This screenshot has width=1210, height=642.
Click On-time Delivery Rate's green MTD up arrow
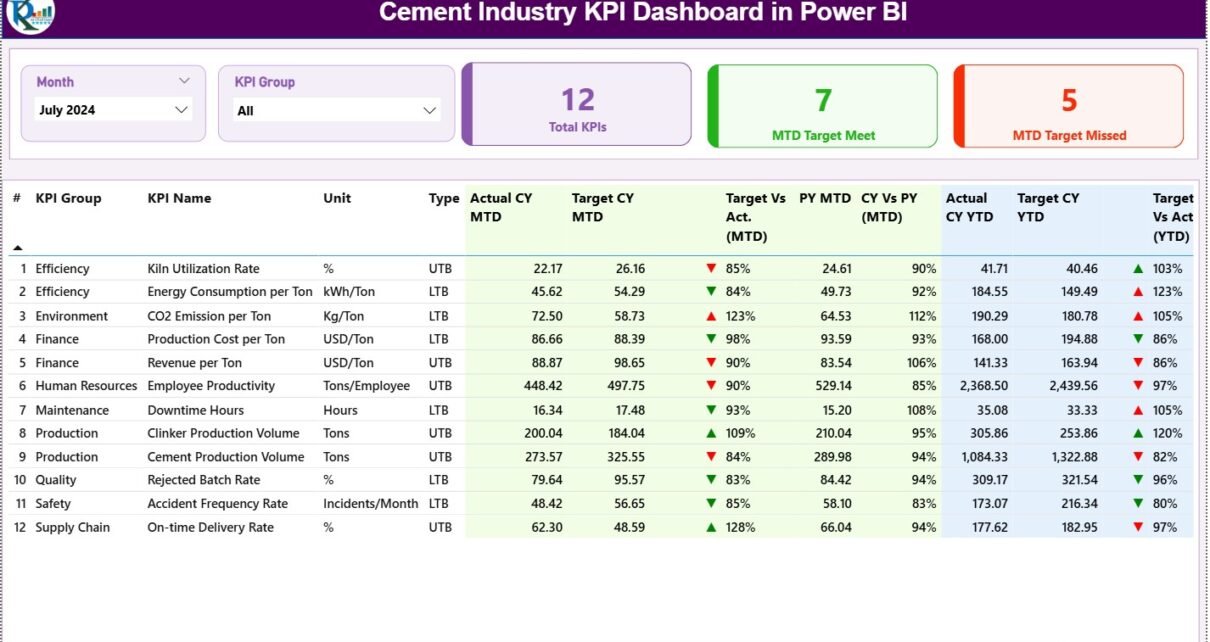(711, 527)
